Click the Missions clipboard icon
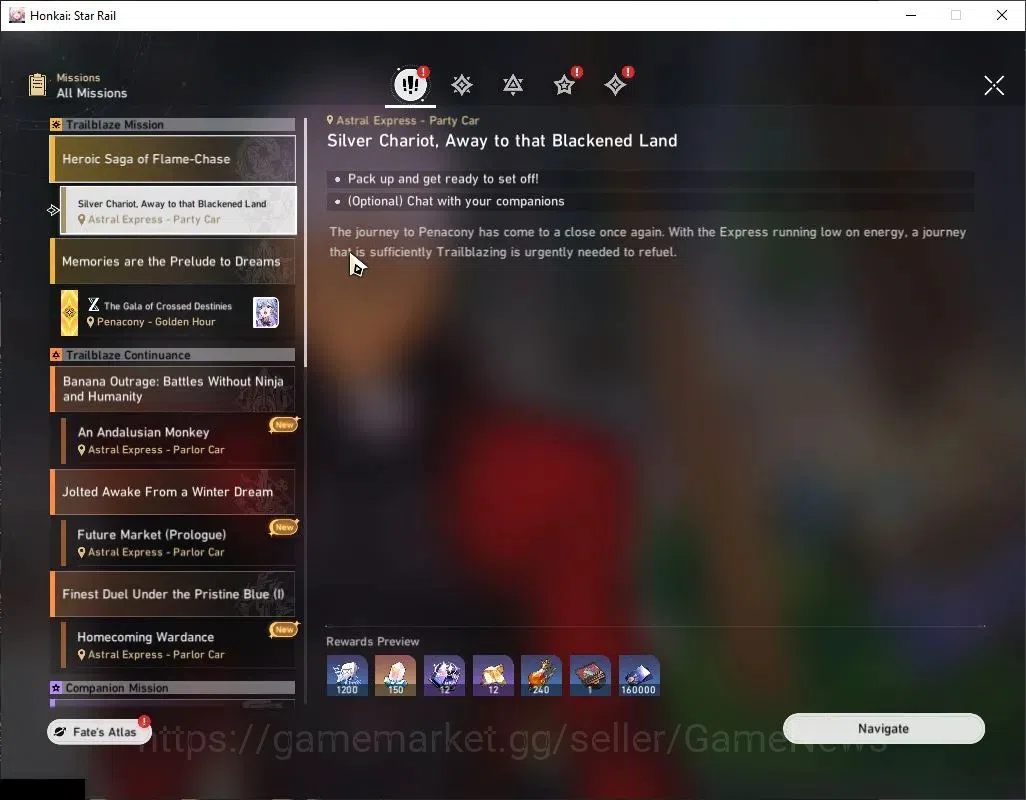 tap(37, 85)
